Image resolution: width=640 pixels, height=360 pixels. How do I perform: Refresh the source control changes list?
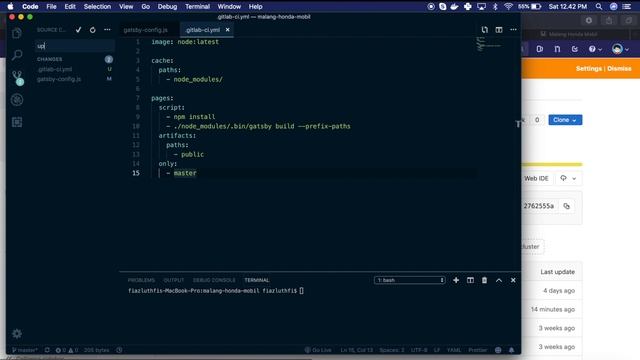93,30
